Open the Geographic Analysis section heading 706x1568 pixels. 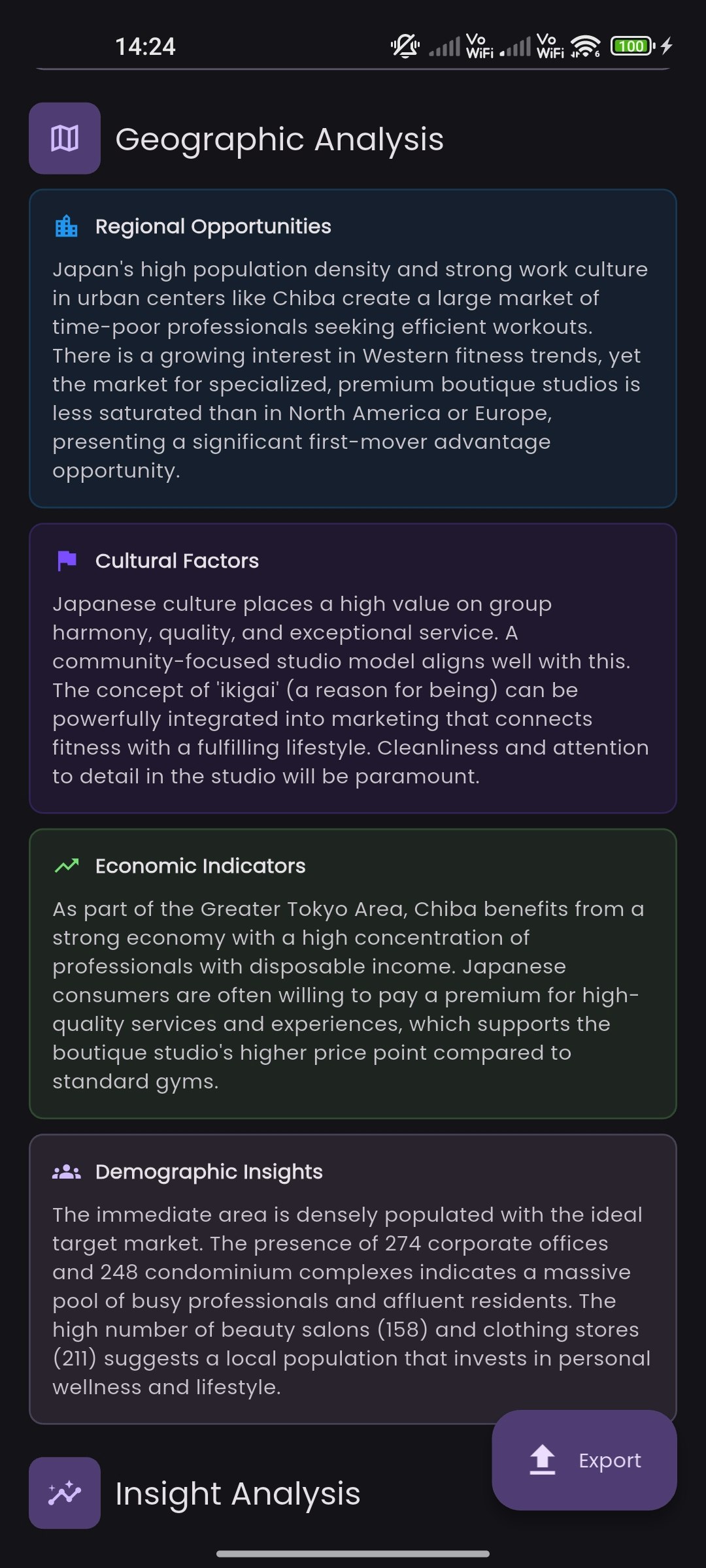tap(280, 139)
